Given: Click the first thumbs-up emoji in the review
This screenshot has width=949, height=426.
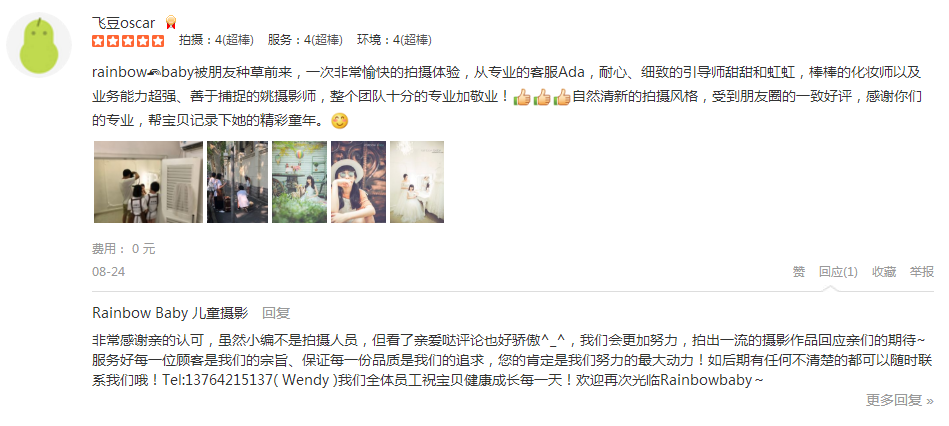Looking at the screenshot, I should (522, 97).
